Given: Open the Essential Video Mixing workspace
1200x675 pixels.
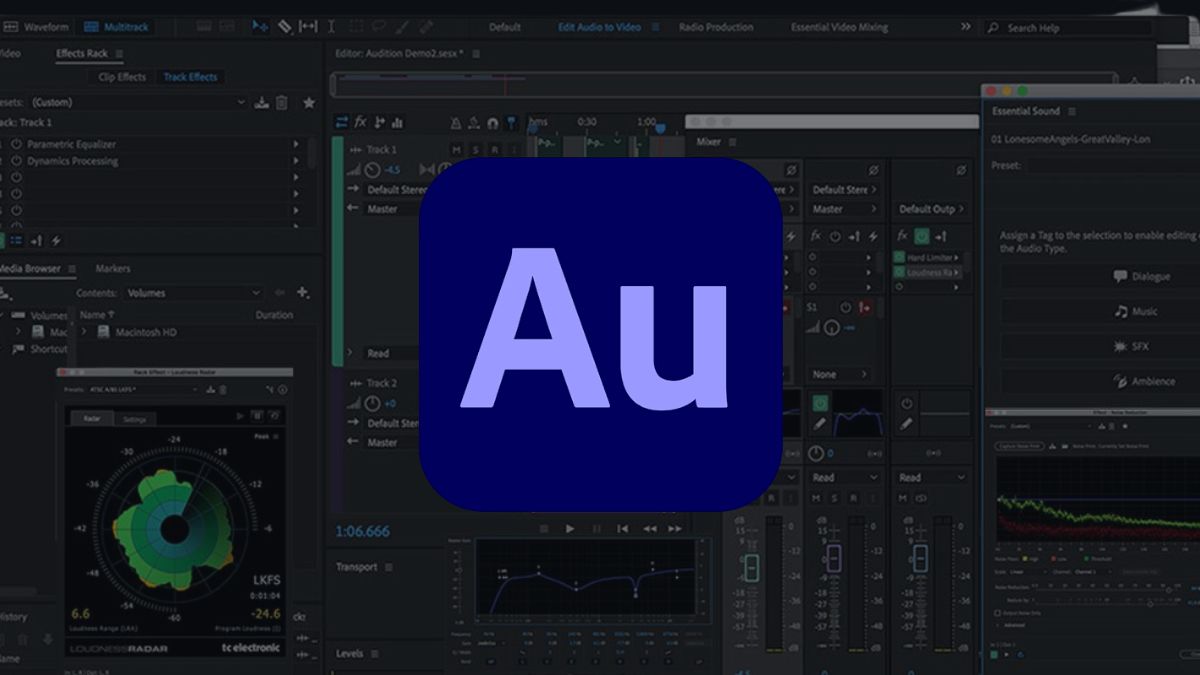Looking at the screenshot, I should coord(839,28).
